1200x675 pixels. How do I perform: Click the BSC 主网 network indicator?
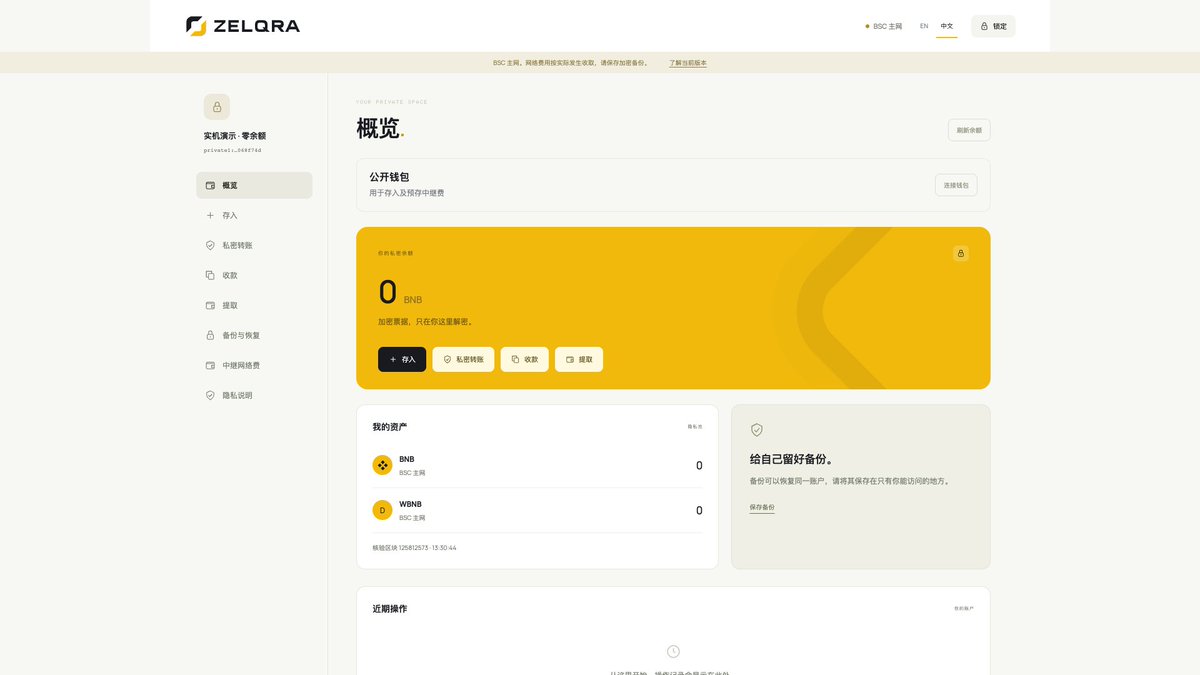click(884, 26)
